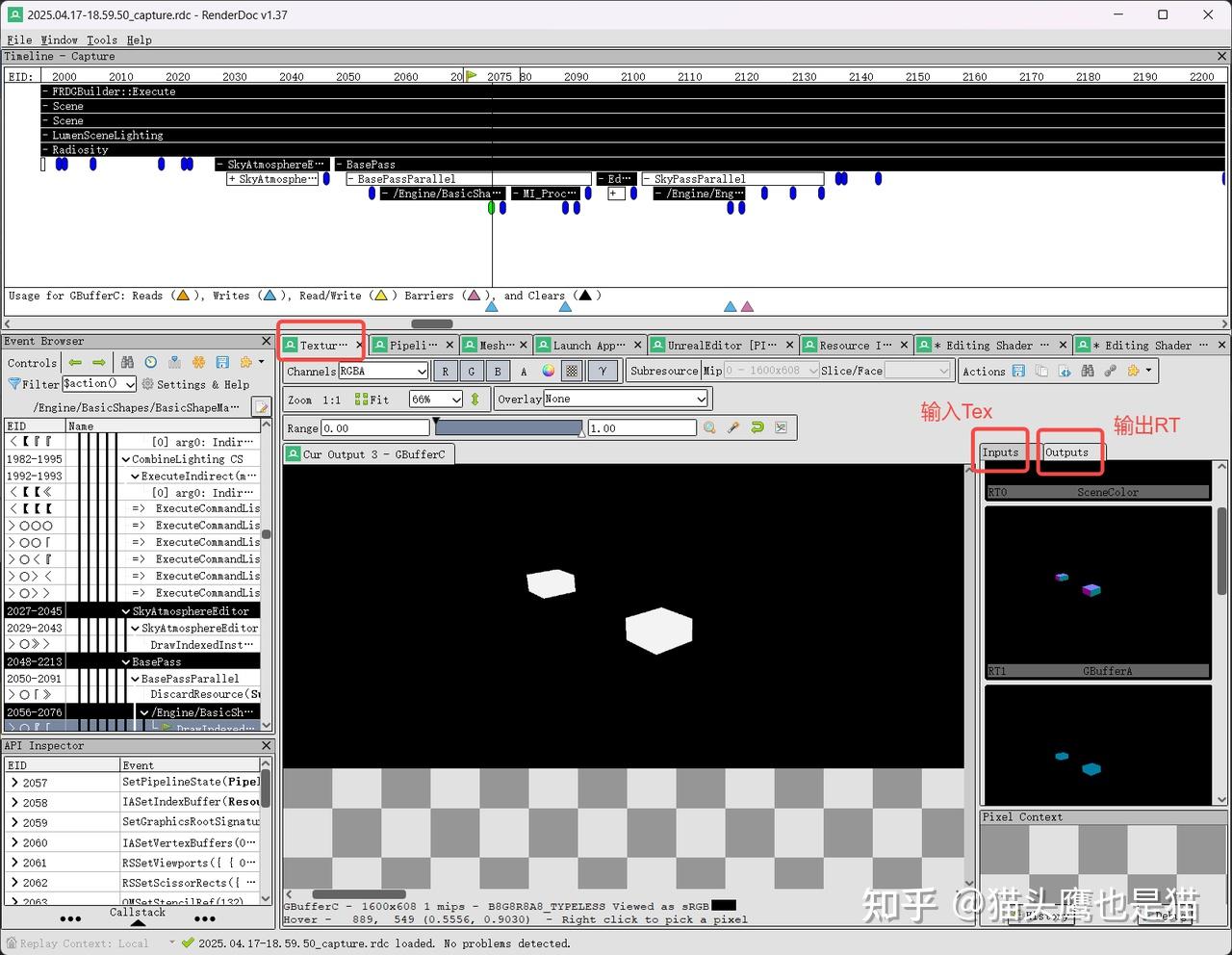Image resolution: width=1232 pixels, height=955 pixels.
Task: Click the green back arrow in Event Browser controls
Action: pos(75,363)
